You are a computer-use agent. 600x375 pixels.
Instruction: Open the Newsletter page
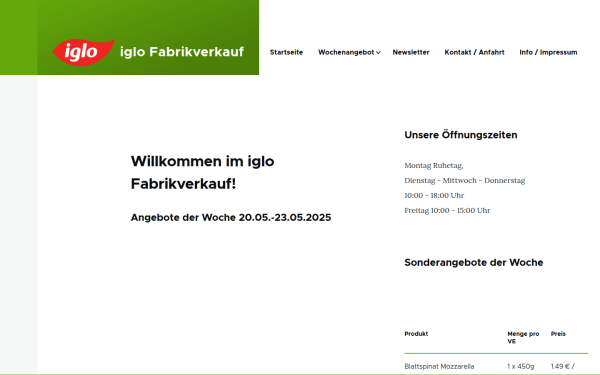coord(411,52)
